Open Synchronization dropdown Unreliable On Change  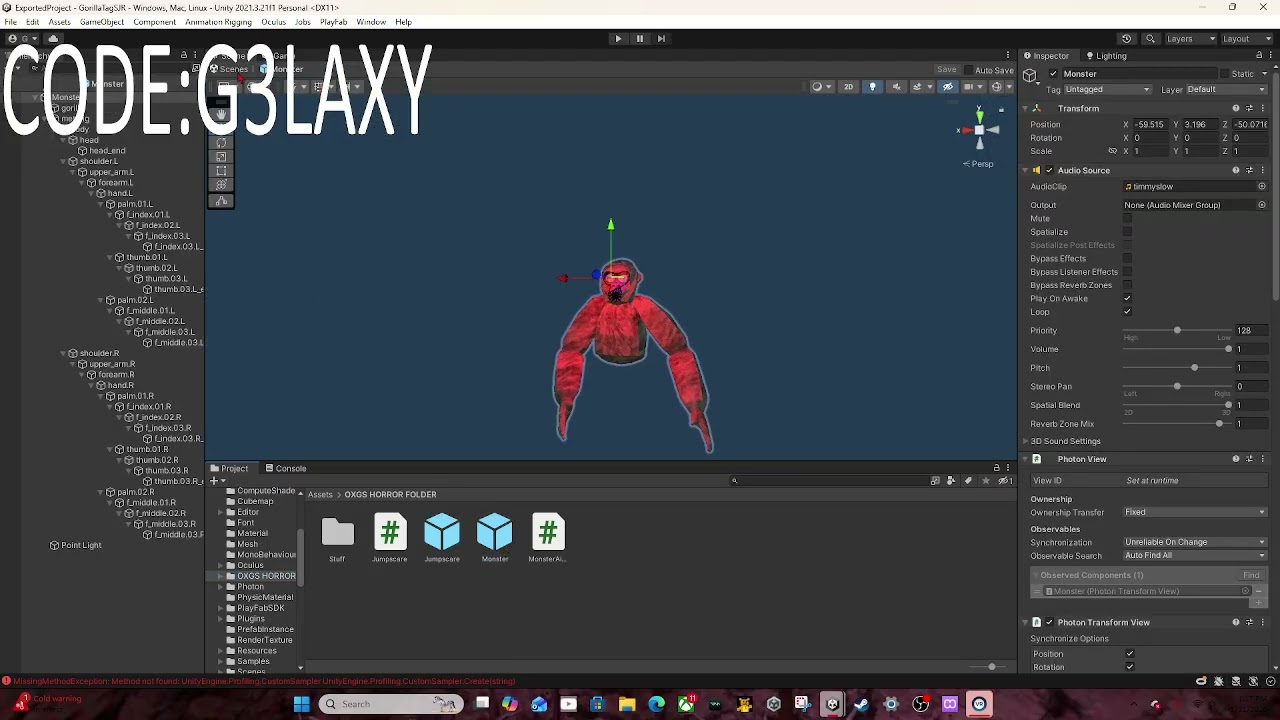point(1195,542)
